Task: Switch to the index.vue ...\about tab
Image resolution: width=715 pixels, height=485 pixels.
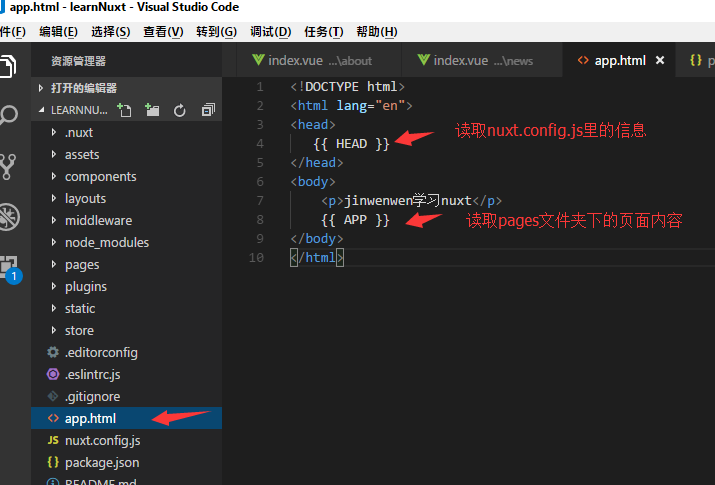Action: [319, 60]
